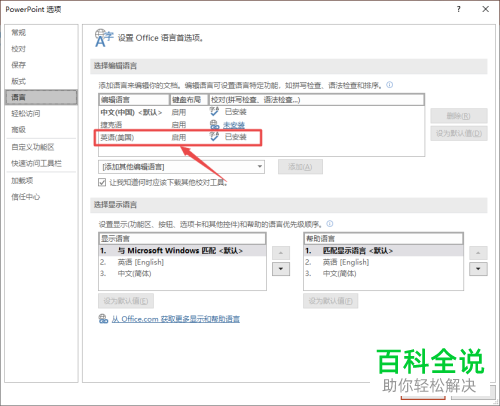The image size is (500, 406).
Task: Click the 键盘布局 column header
Action: pyautogui.click(x=189, y=99)
